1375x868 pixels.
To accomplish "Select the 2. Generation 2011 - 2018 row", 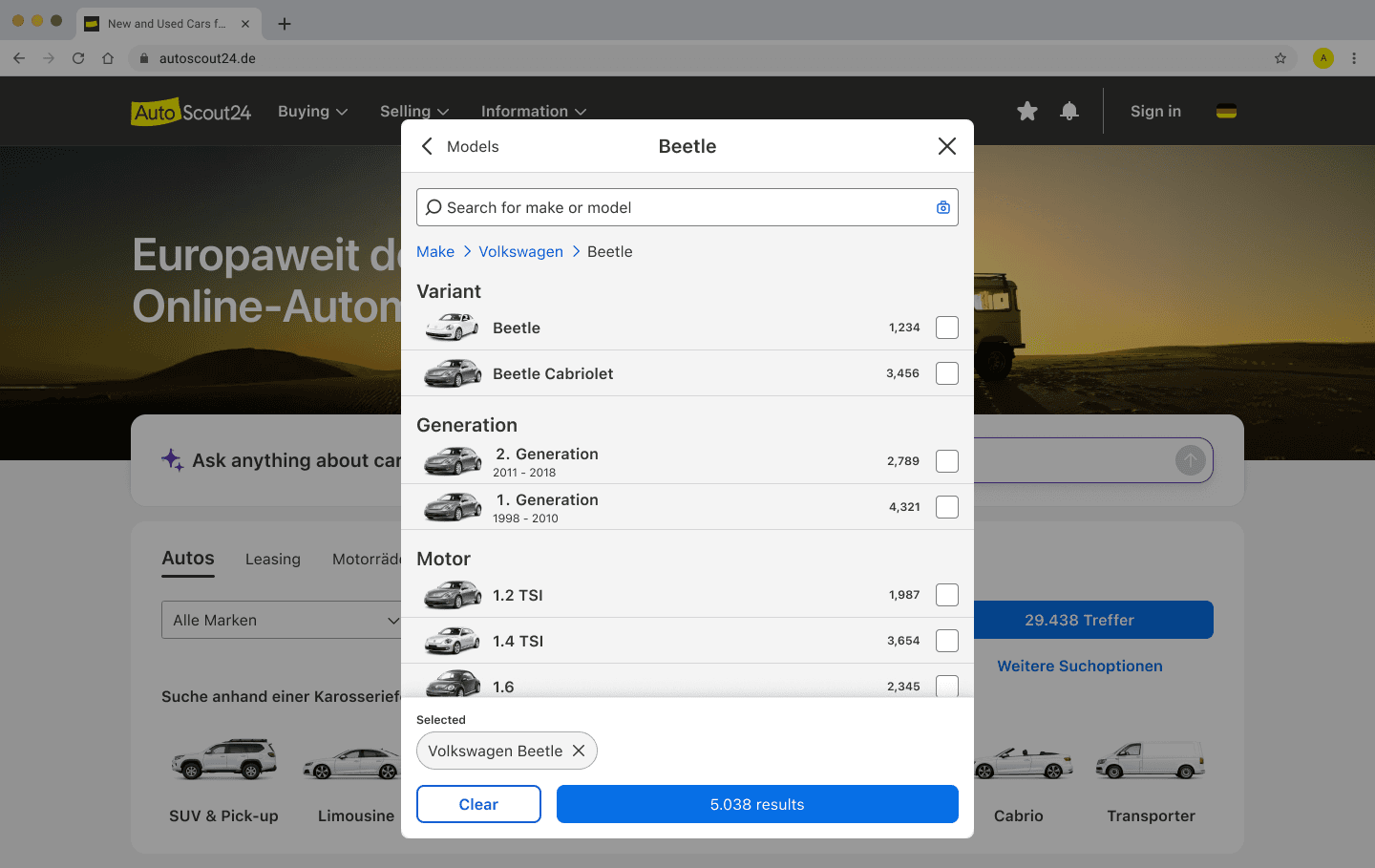I will coord(687,461).
